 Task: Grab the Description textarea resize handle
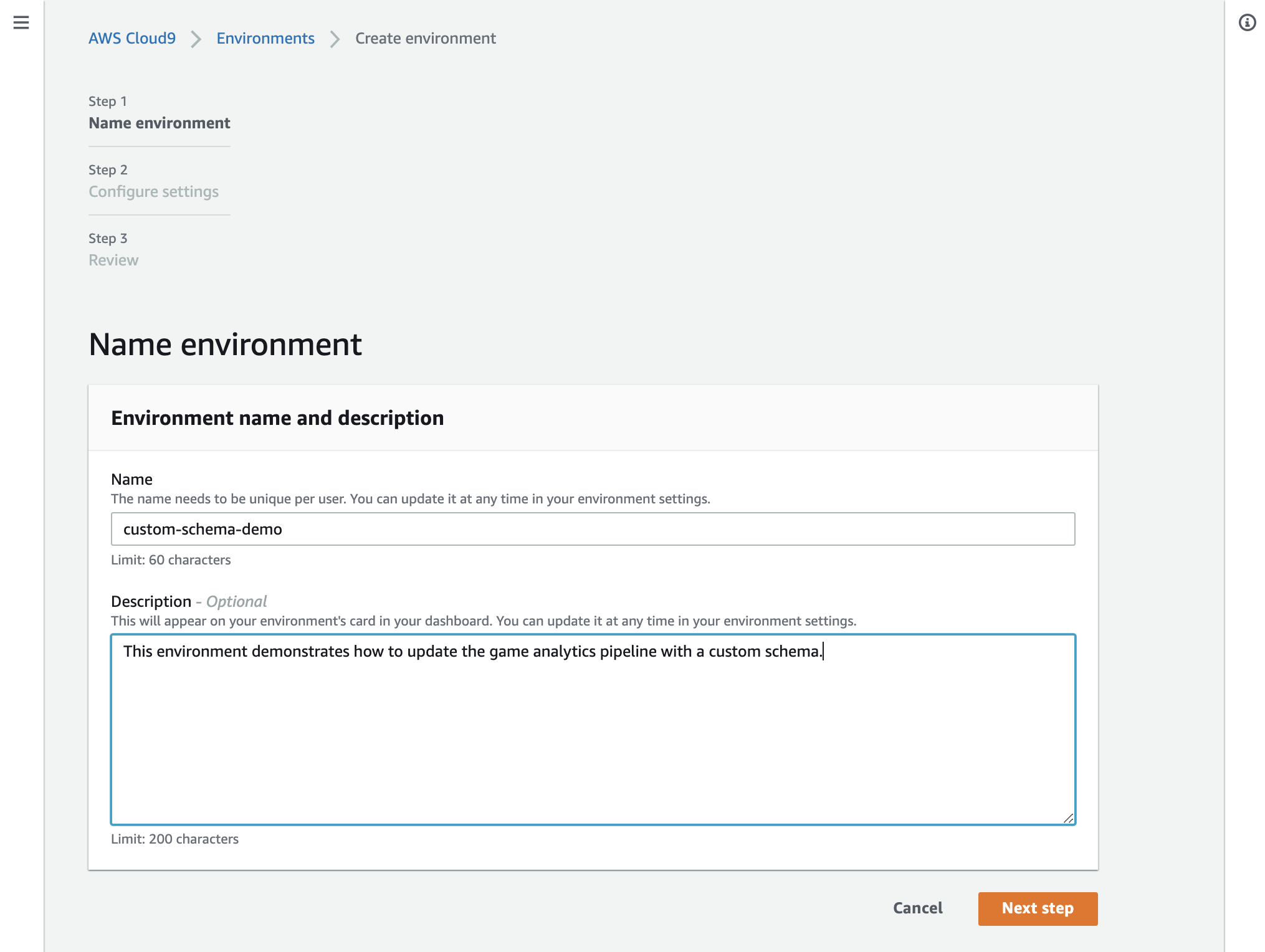pos(1068,818)
